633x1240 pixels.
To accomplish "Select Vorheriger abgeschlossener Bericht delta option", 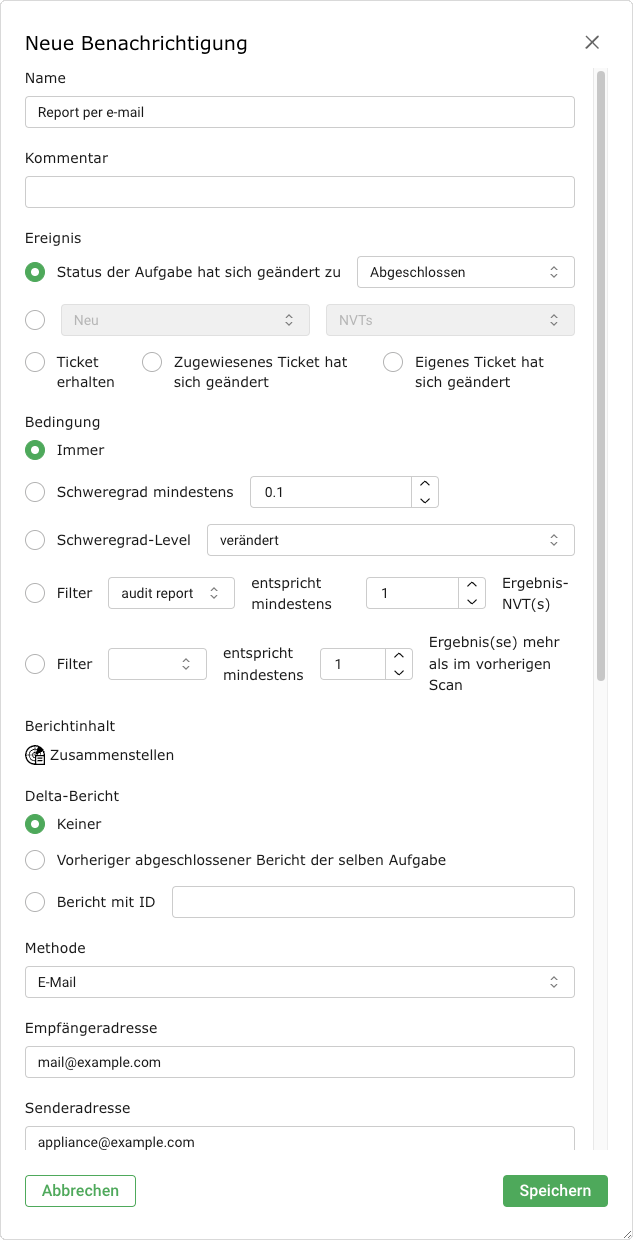I will pos(35,860).
